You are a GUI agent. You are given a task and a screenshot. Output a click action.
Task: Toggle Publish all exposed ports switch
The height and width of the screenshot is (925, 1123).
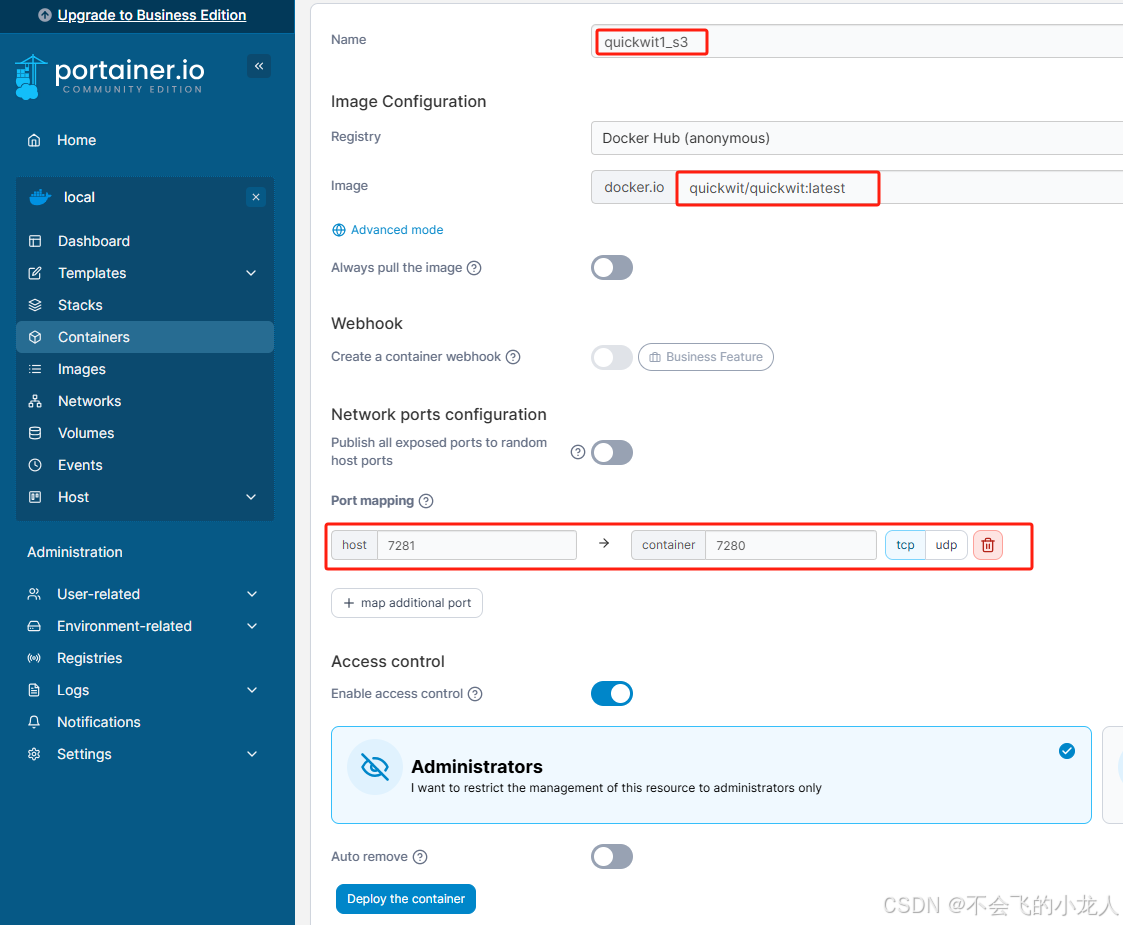point(612,452)
